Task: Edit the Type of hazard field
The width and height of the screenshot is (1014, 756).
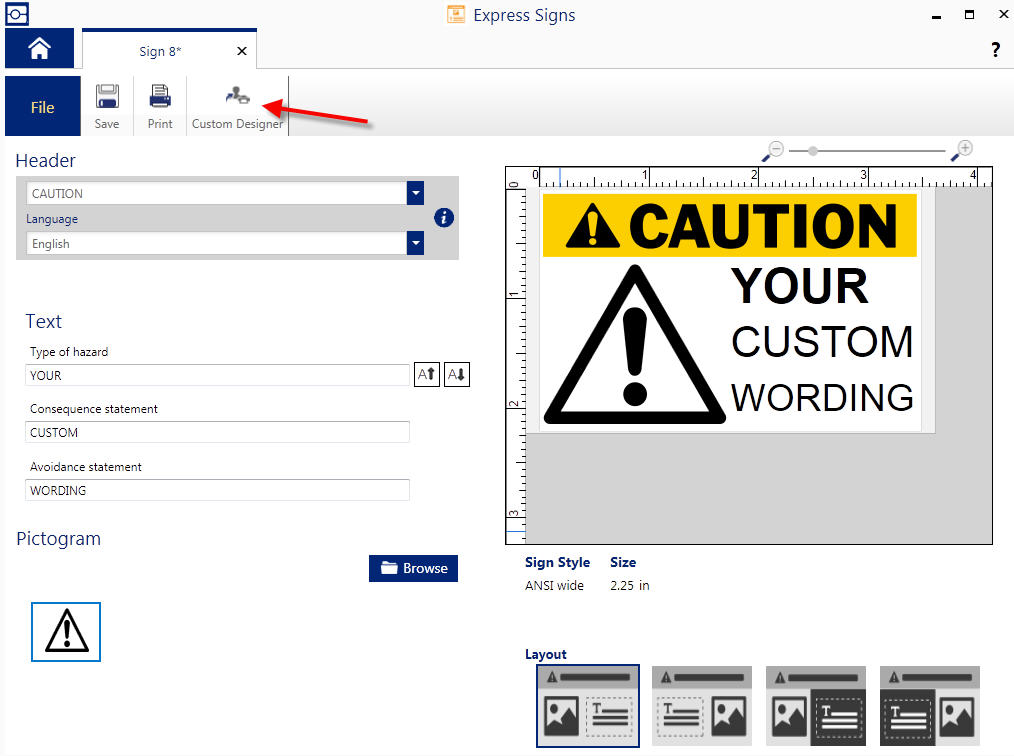Action: (x=217, y=375)
